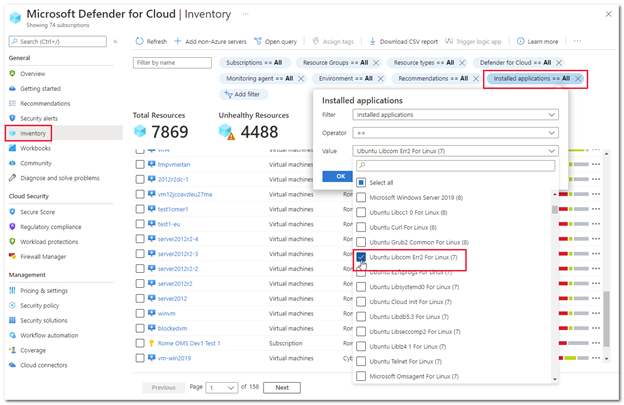Click the Overview shield icon in sidebar

(12, 74)
